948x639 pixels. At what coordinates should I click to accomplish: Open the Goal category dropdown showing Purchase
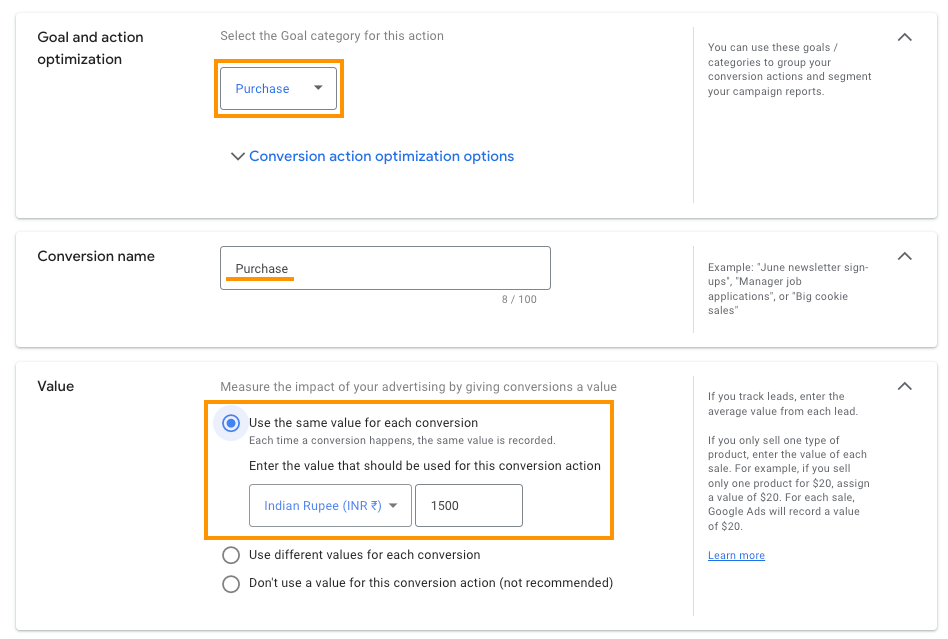pos(279,88)
